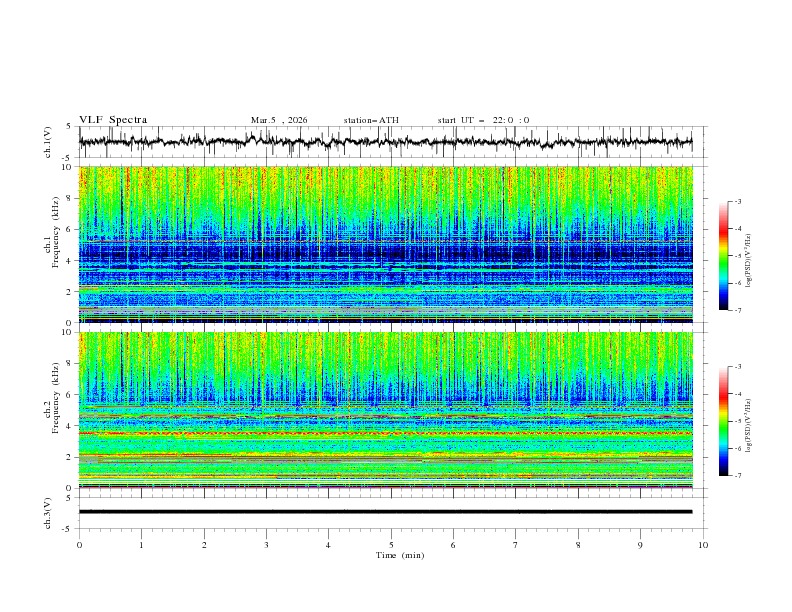Image resolution: width=792 pixels, height=612 pixels.
Task: Click the date label 'Mar.5 , 2026'
Action: click(279, 120)
